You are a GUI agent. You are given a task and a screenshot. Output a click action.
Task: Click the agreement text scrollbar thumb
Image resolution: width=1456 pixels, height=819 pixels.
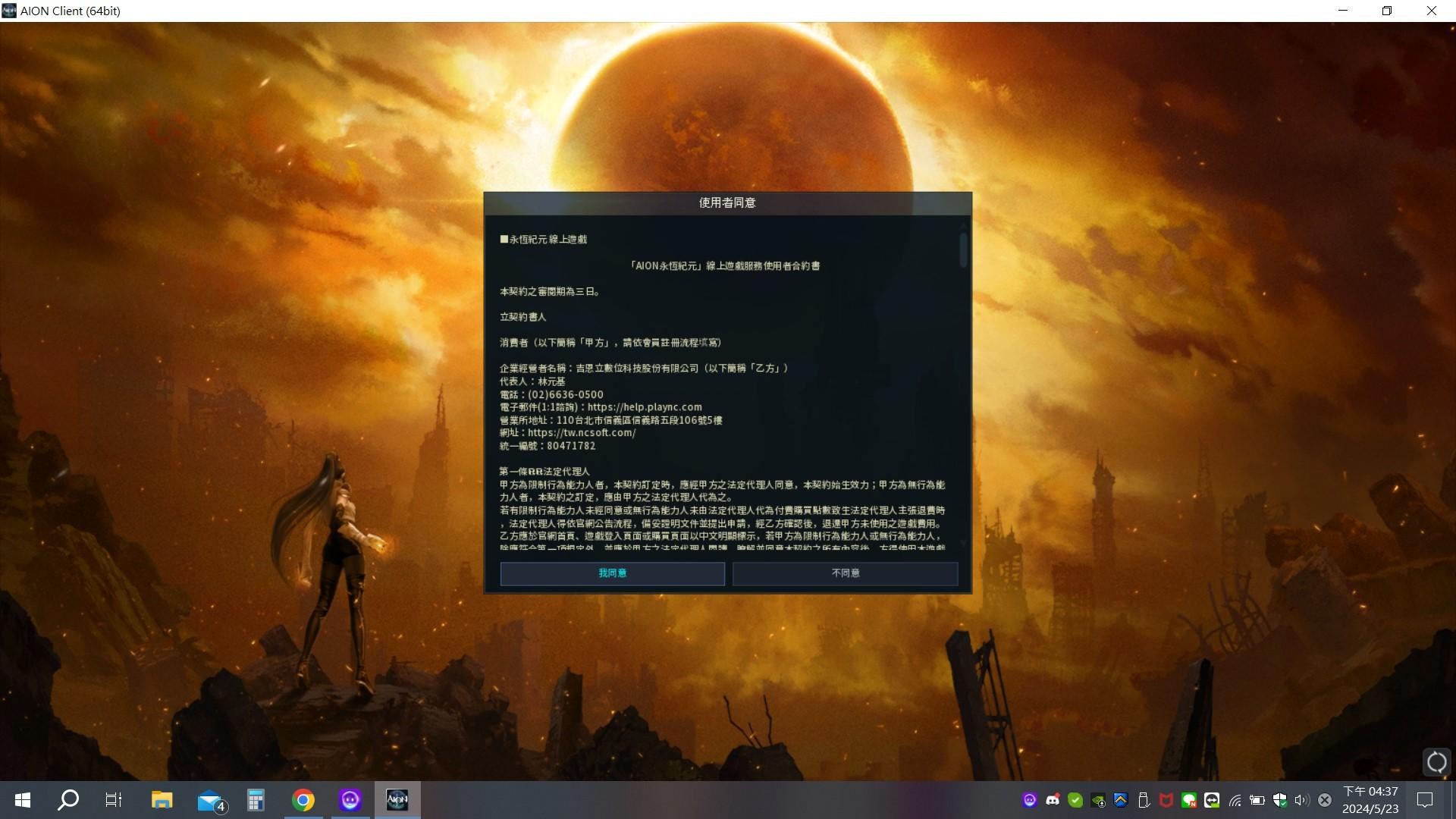(x=963, y=249)
